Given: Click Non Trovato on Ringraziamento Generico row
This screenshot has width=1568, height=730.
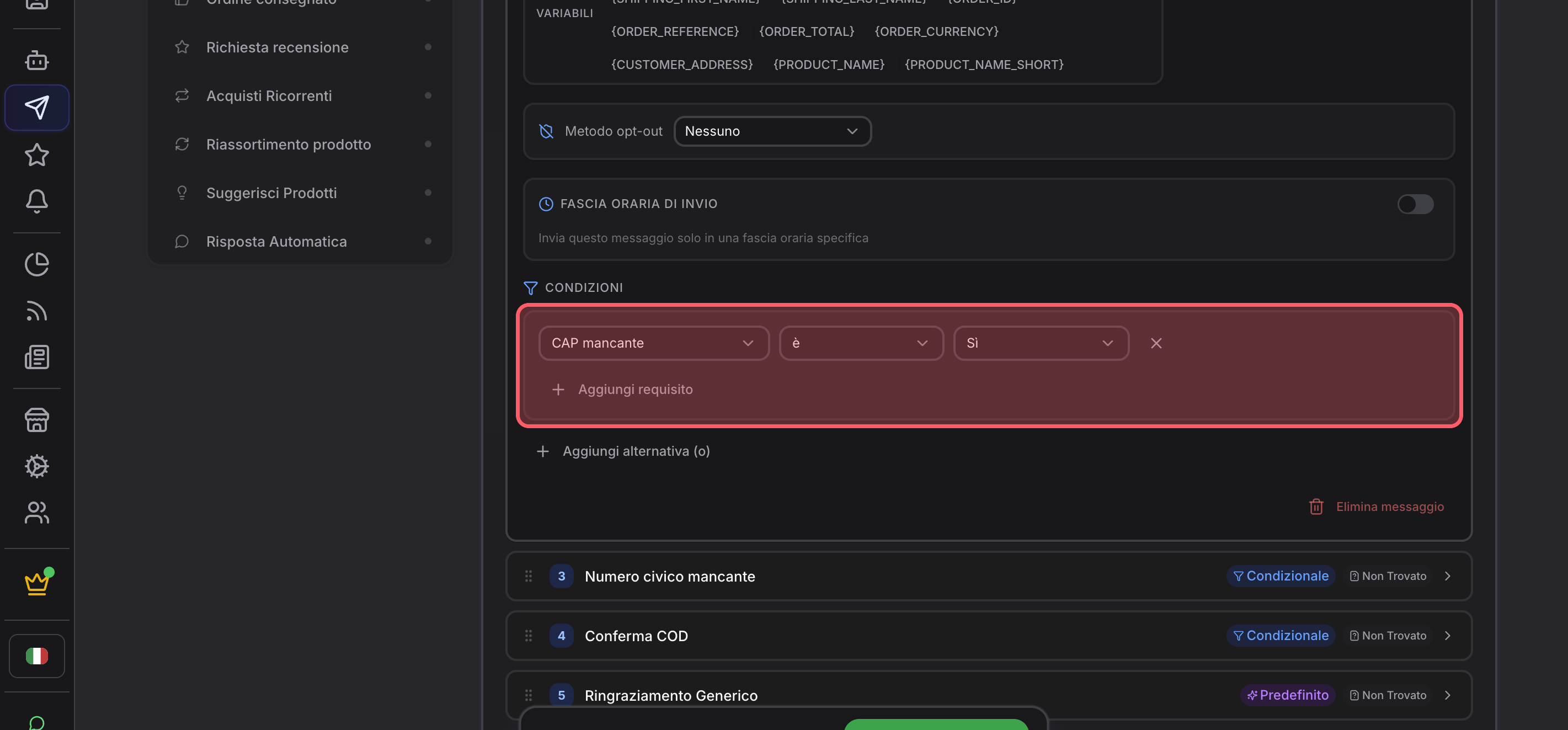Looking at the screenshot, I should [1388, 695].
